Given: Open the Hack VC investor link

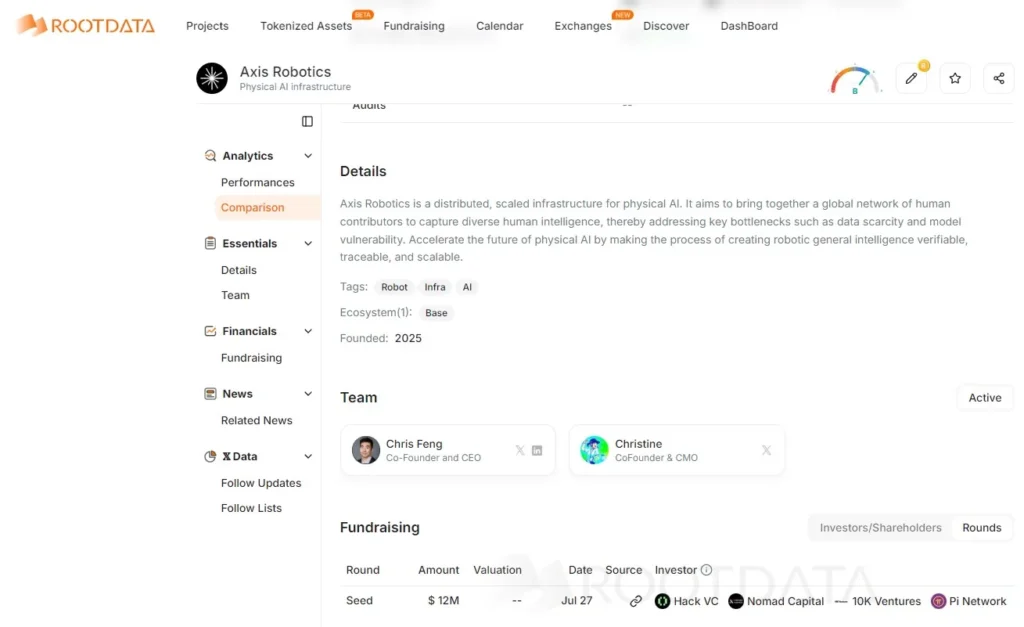Looking at the screenshot, I should [x=686, y=601].
